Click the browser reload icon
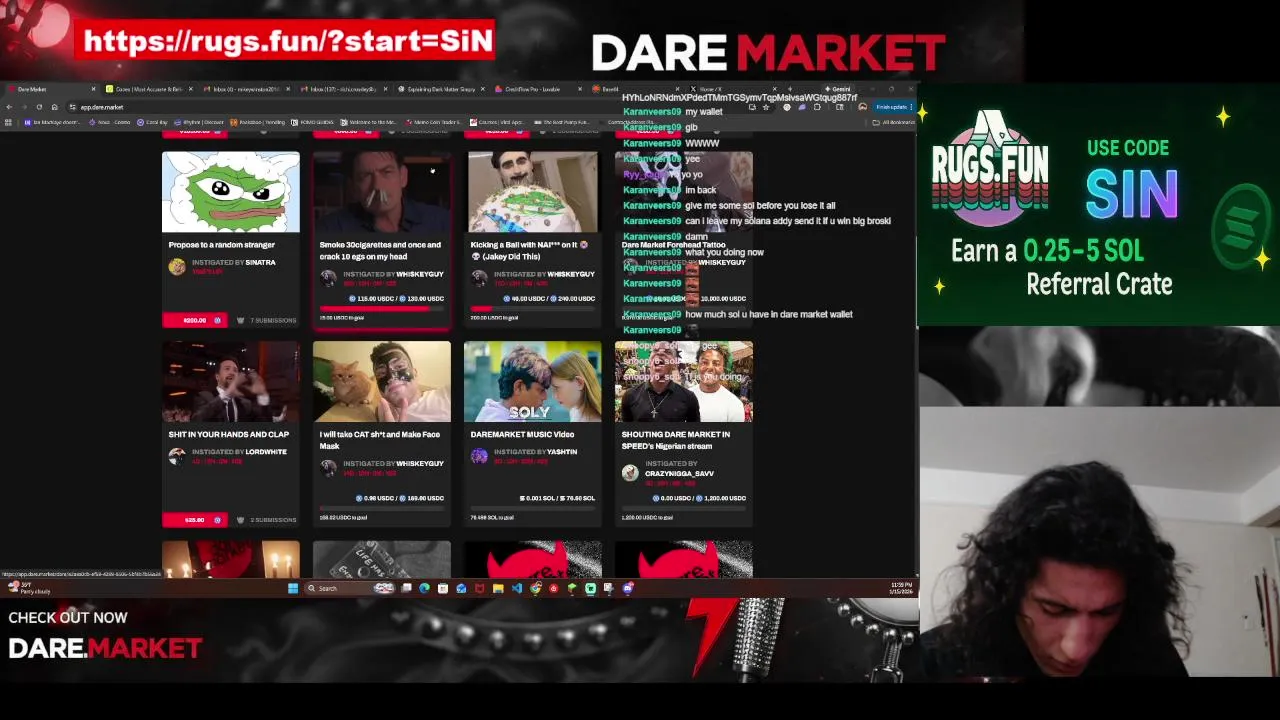The width and height of the screenshot is (1280, 720). click(39, 107)
